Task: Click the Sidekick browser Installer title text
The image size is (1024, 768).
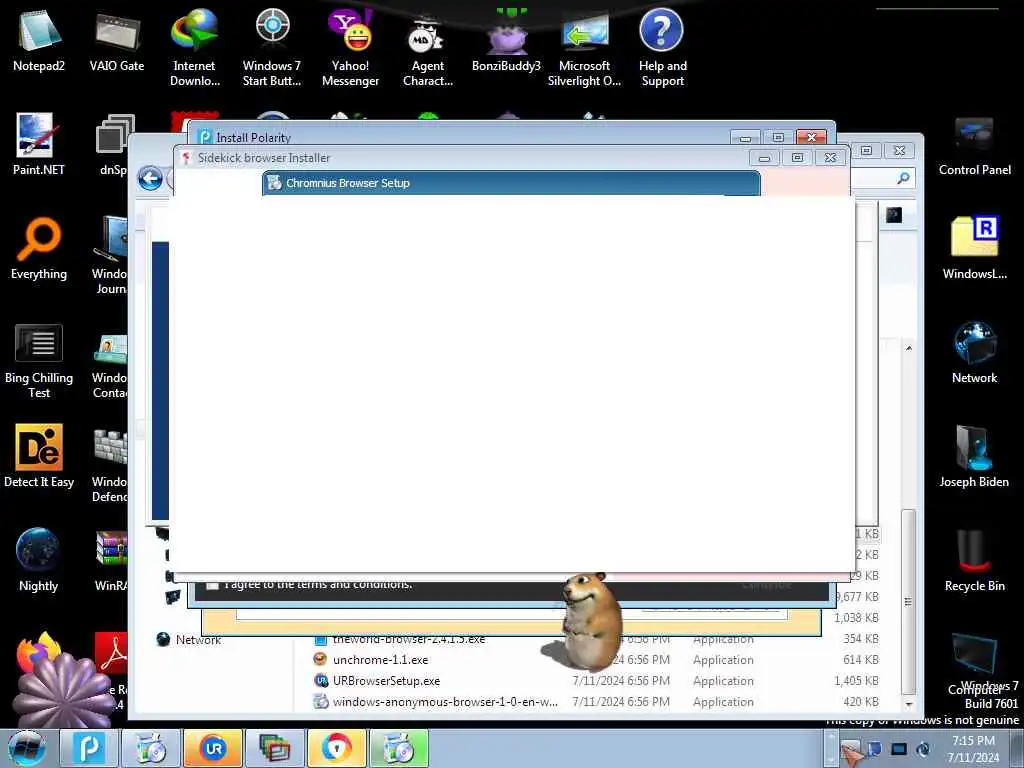Action: tap(264, 157)
